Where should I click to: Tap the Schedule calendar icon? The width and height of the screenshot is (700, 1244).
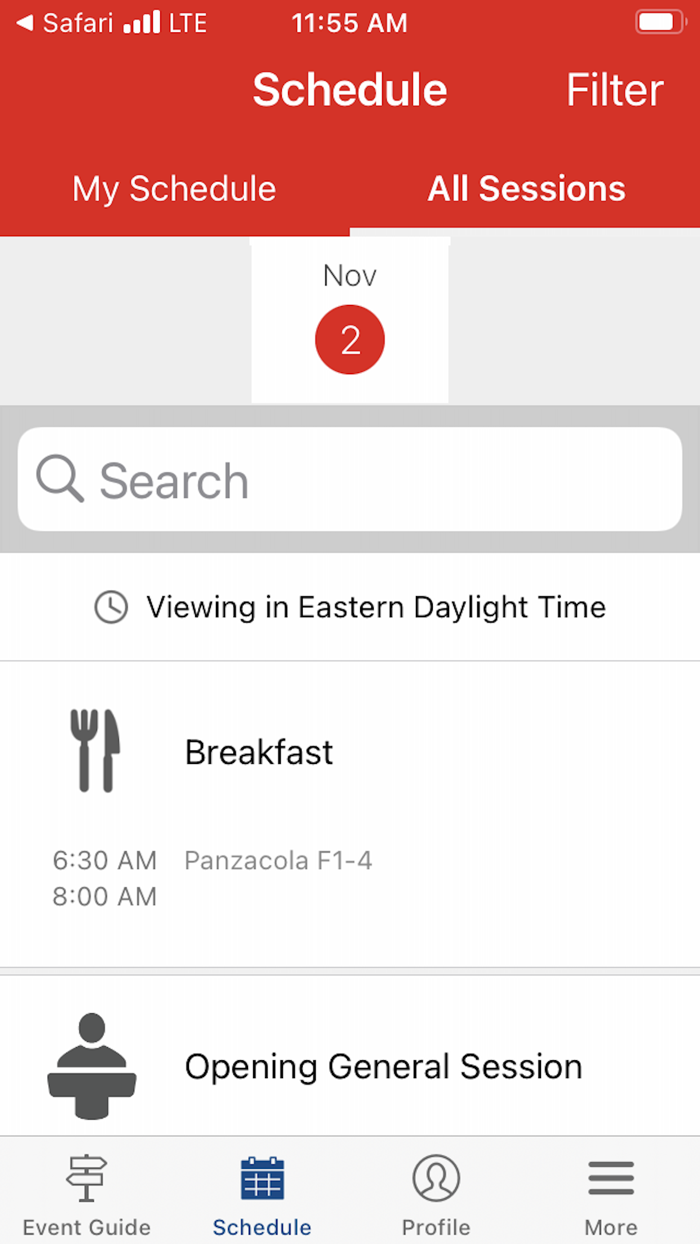click(x=262, y=1180)
